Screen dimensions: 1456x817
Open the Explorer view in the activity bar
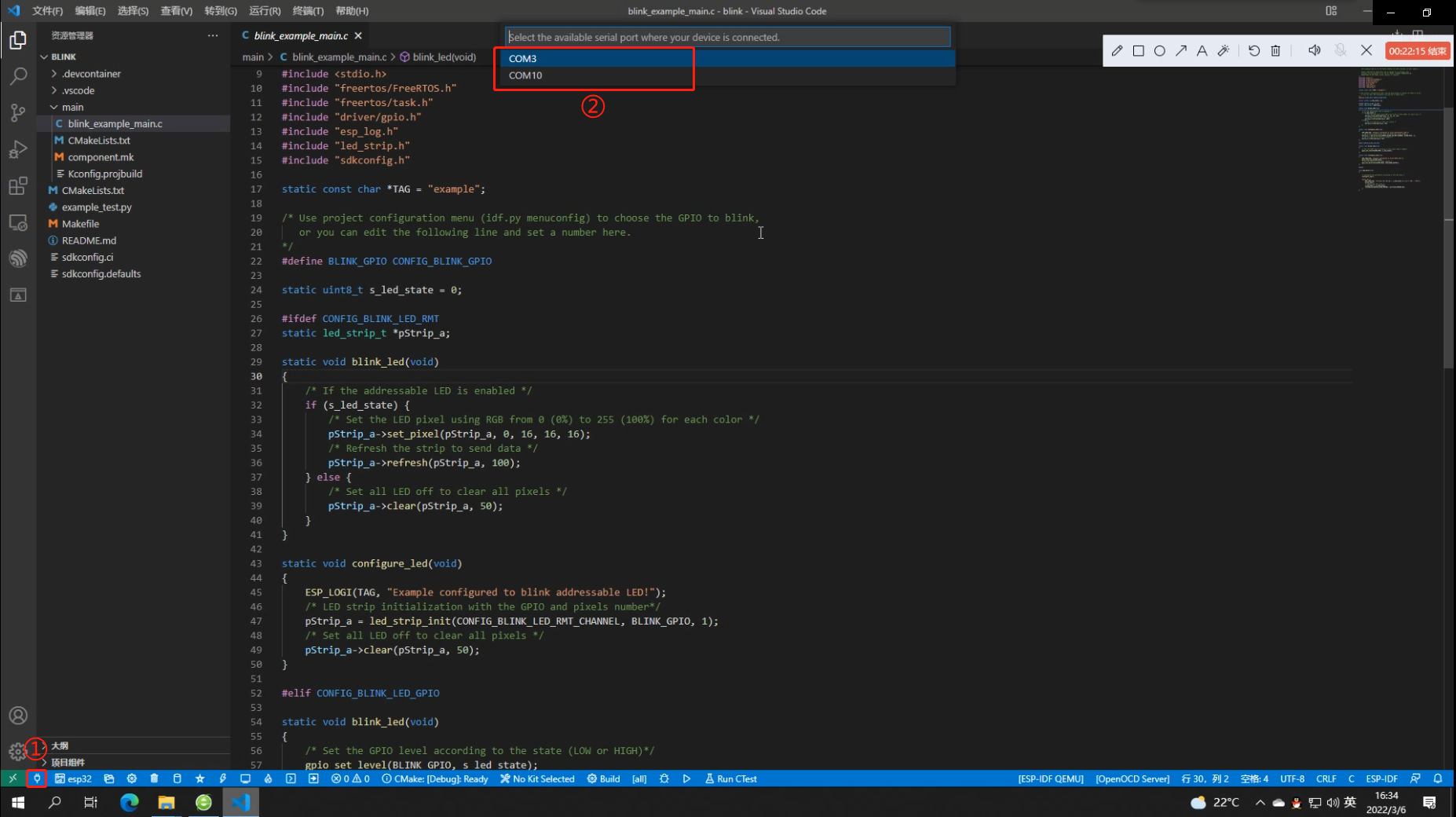(x=18, y=39)
